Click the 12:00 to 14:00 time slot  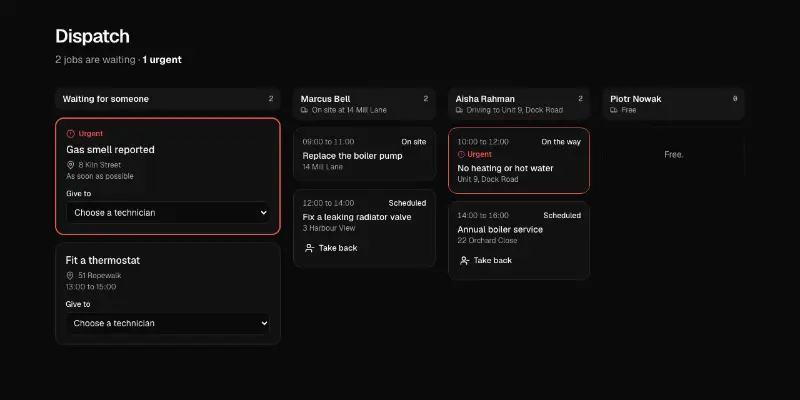click(328, 203)
